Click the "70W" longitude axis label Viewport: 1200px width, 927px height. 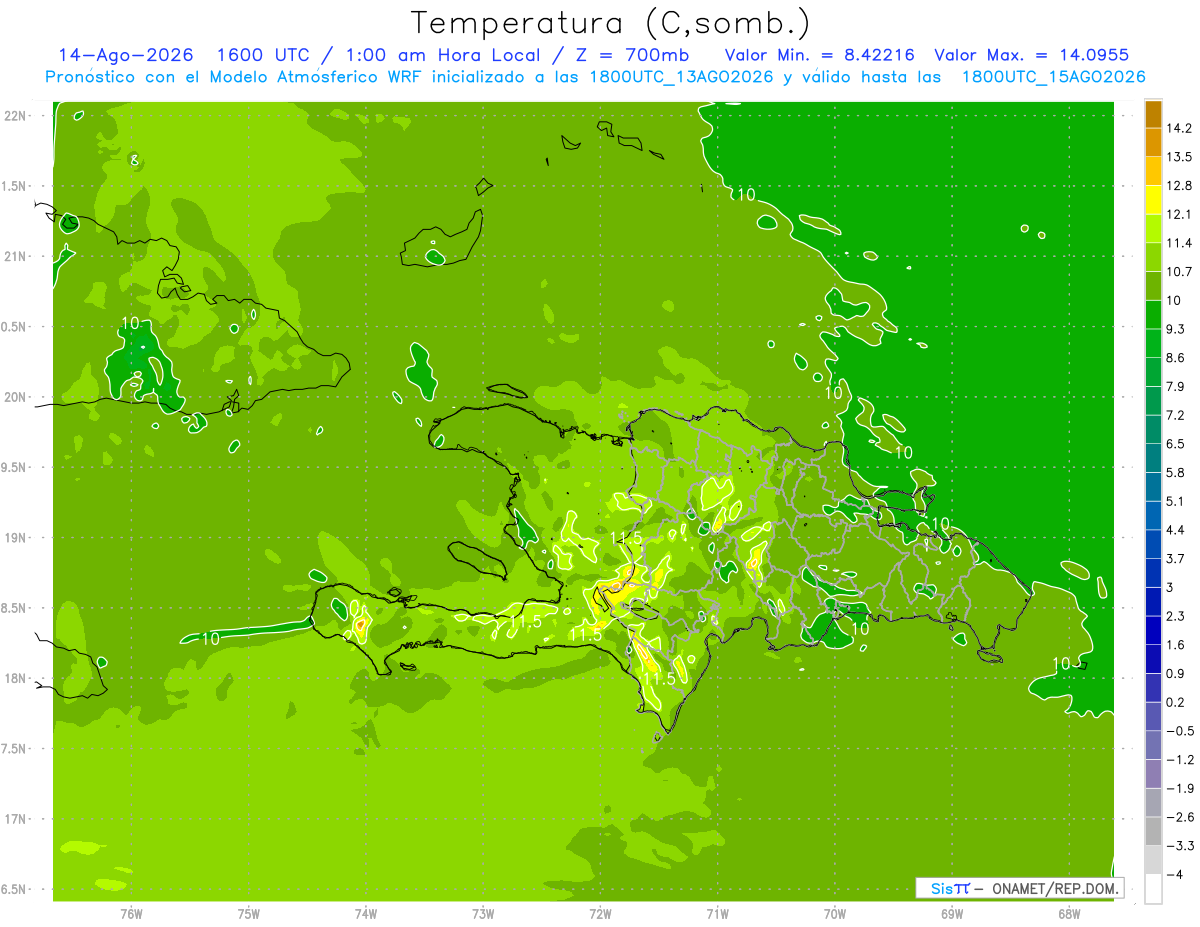point(835,914)
